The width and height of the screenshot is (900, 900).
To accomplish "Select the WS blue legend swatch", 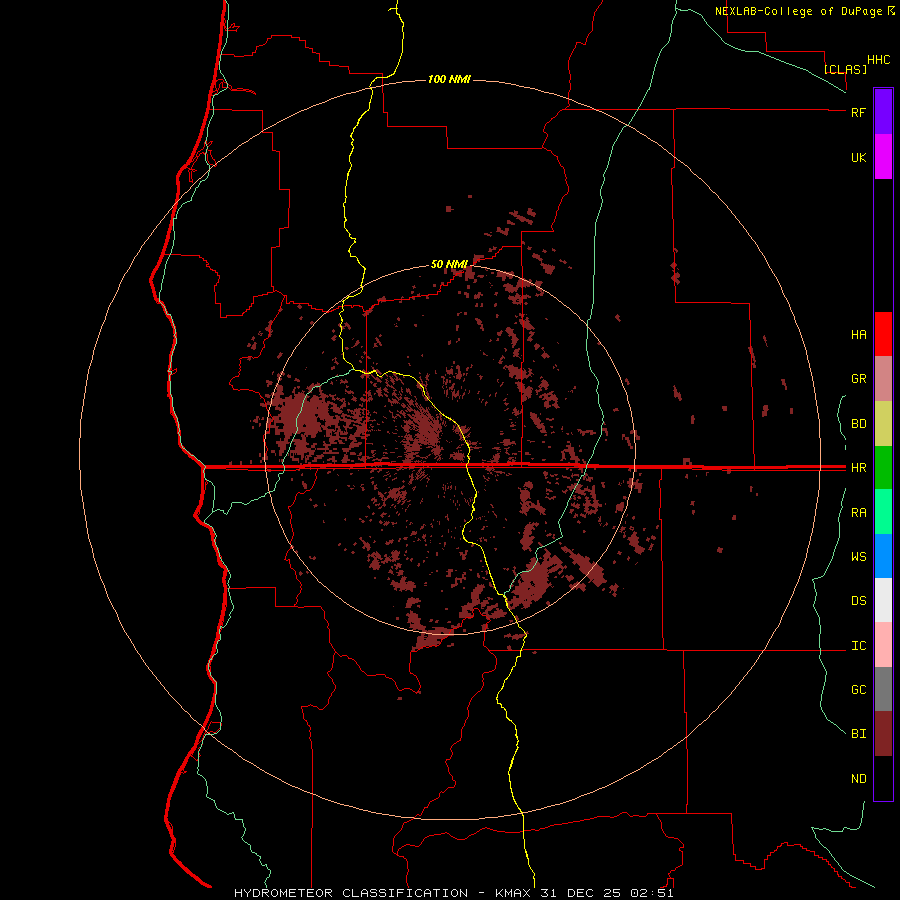I will tap(883, 556).
